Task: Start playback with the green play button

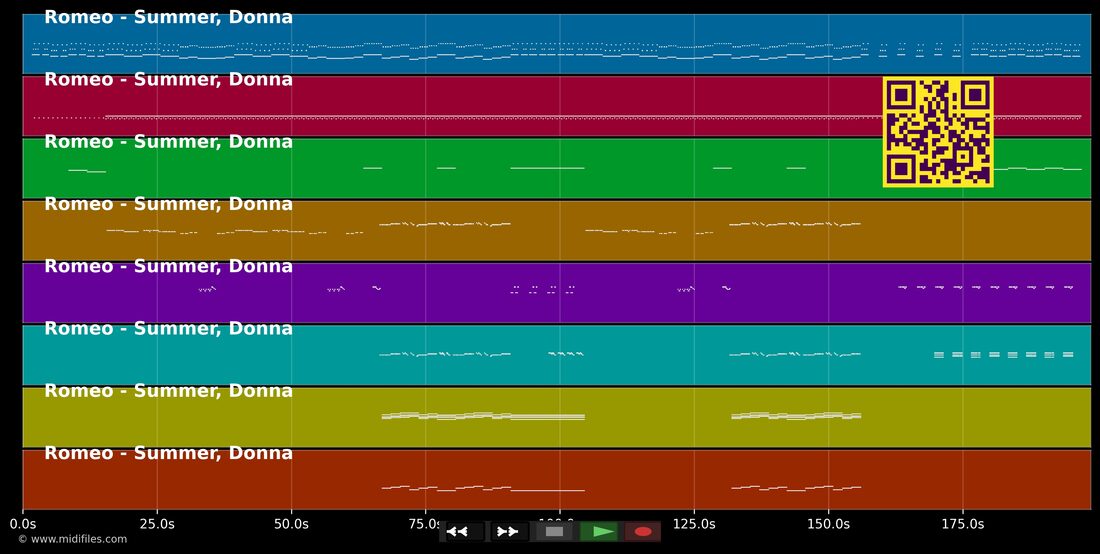Action: (x=600, y=532)
